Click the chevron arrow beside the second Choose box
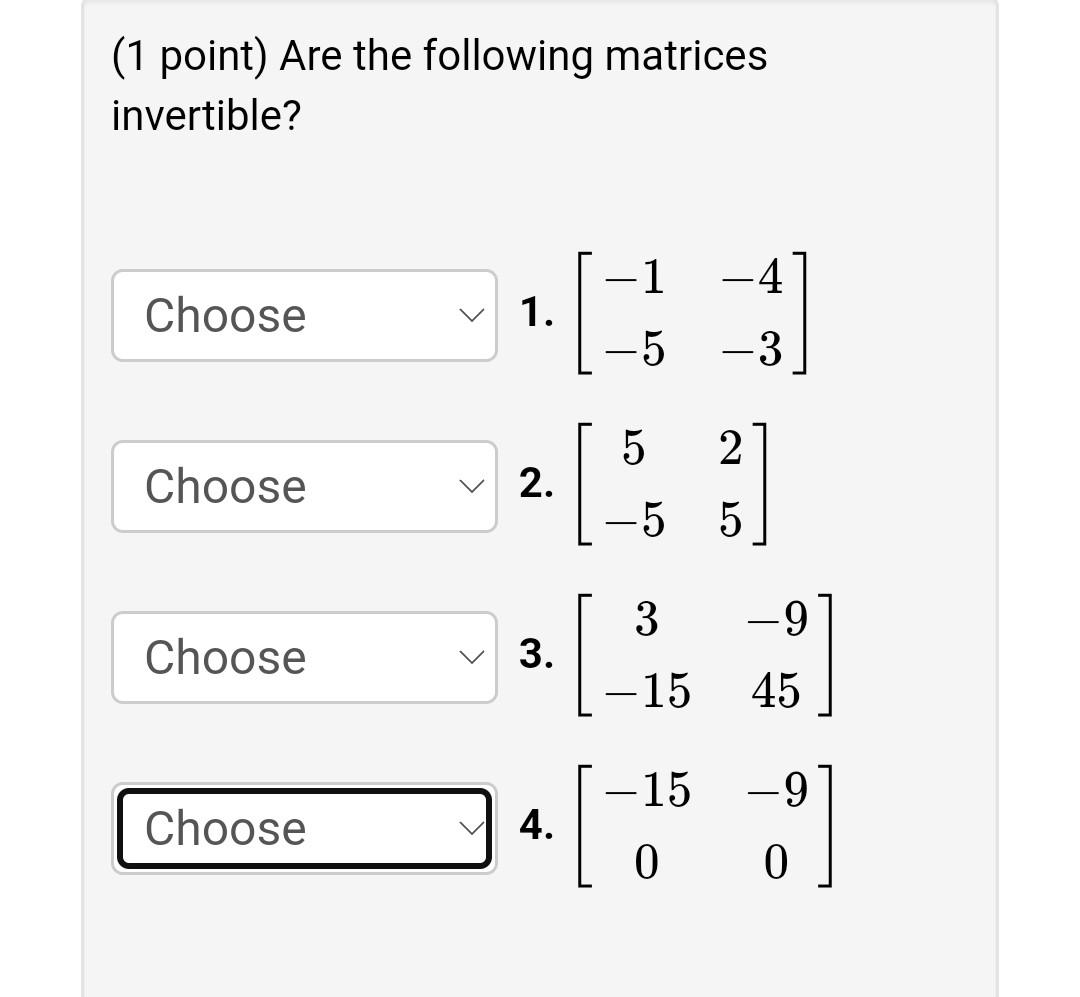1080x997 pixels. tap(470, 486)
